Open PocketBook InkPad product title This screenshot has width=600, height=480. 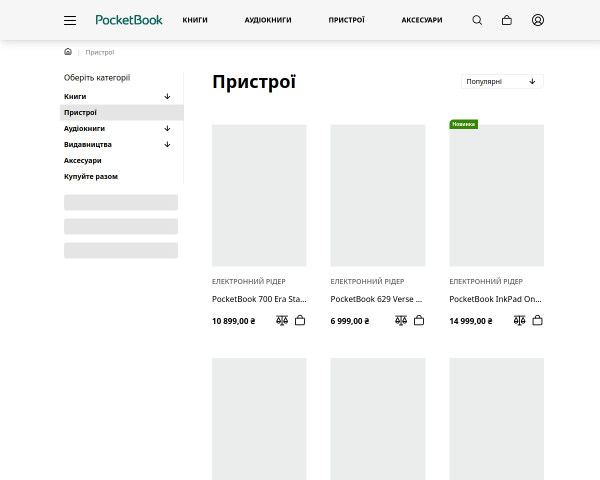pyautogui.click(x=495, y=299)
